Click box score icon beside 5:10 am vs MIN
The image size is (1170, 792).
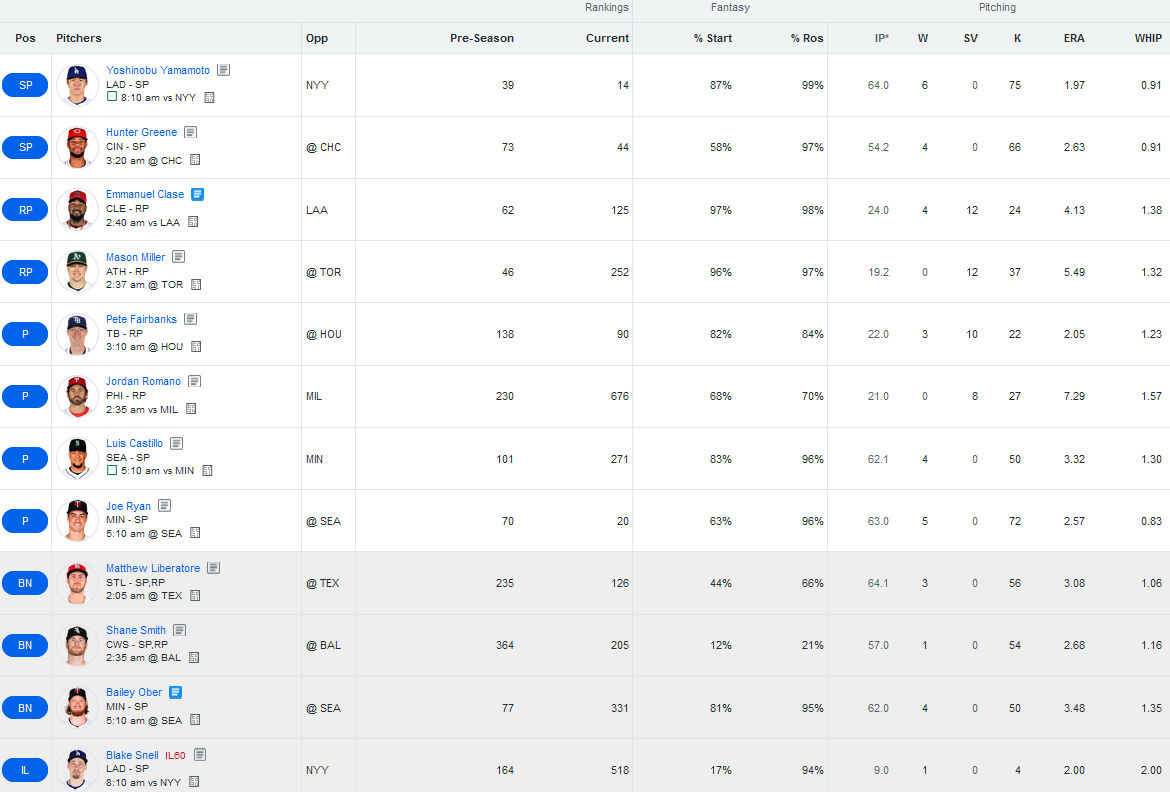[207, 471]
